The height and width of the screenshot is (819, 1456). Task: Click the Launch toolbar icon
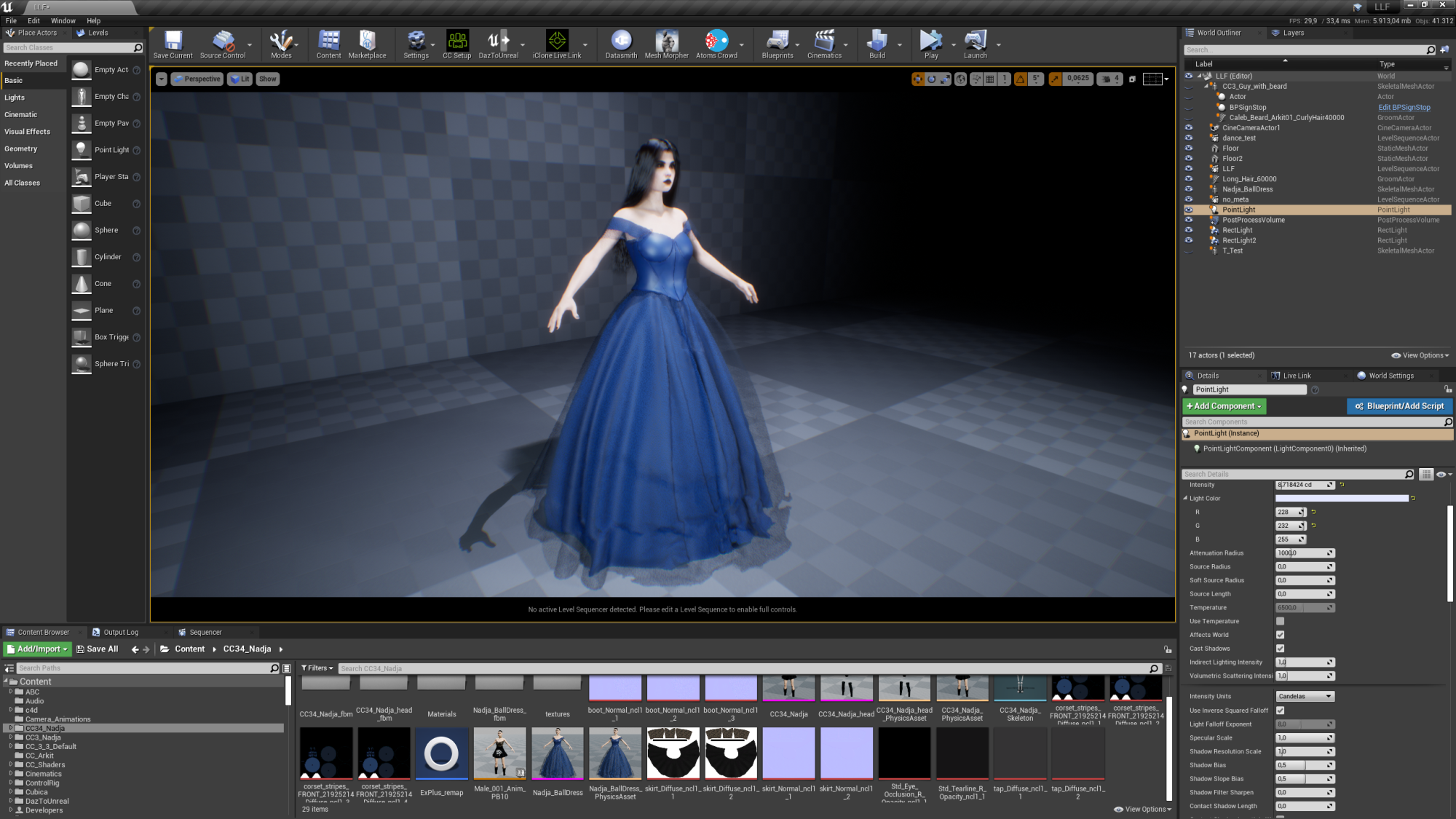[x=976, y=44]
